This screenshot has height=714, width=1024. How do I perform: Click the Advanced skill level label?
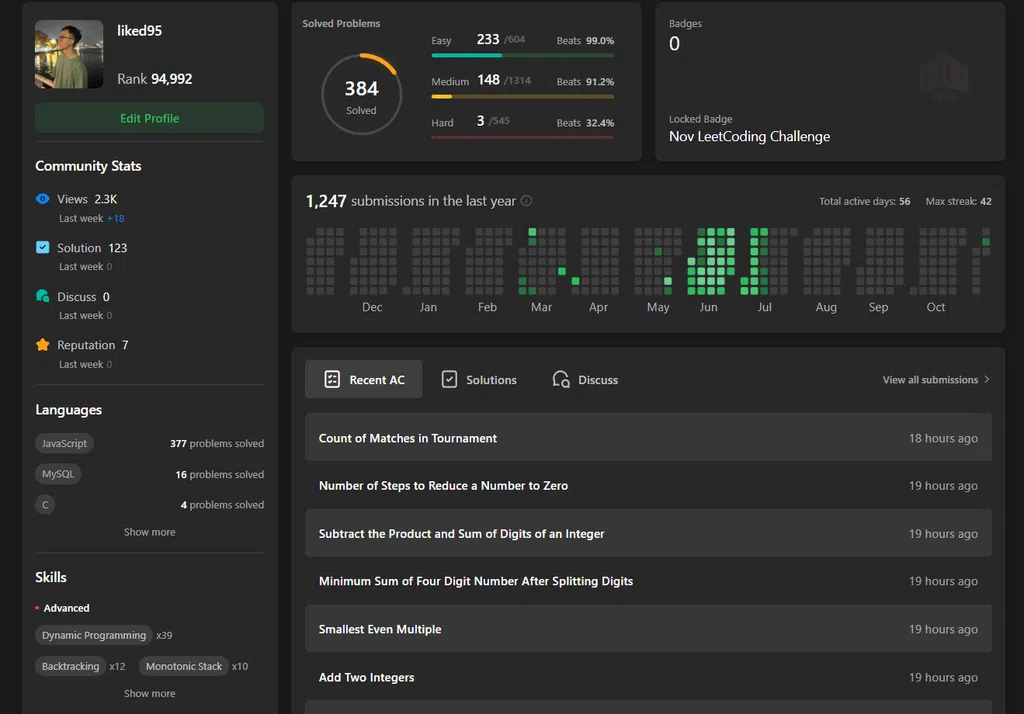coord(67,608)
